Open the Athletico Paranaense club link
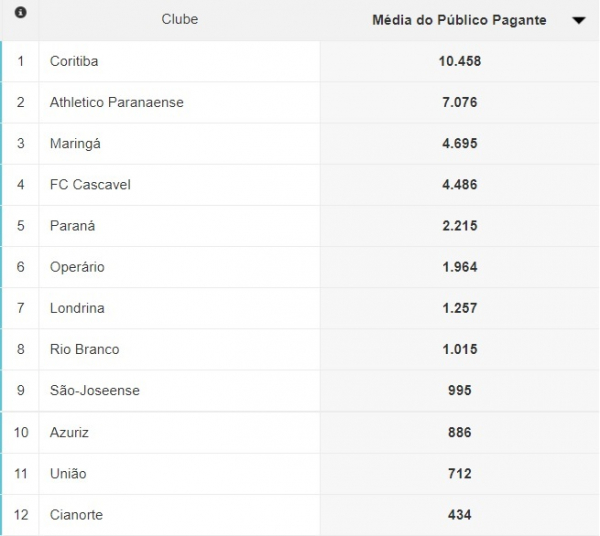This screenshot has width=600, height=536. [x=117, y=102]
